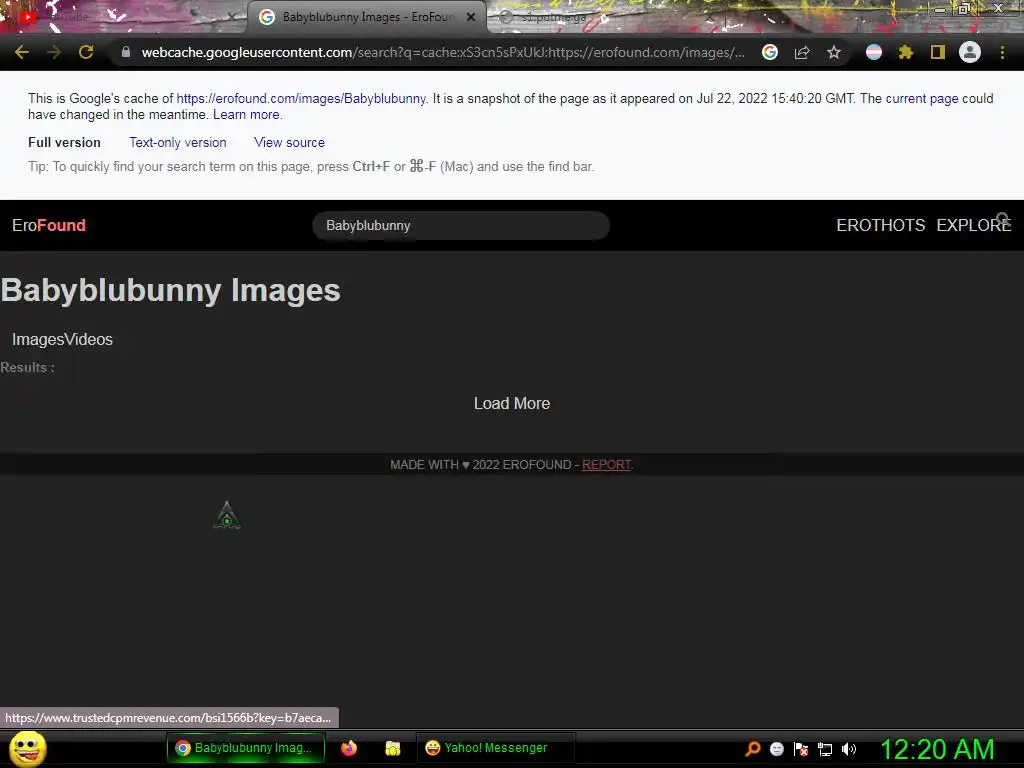The height and width of the screenshot is (768, 1024).
Task: Click the share page icon
Action: [802, 52]
